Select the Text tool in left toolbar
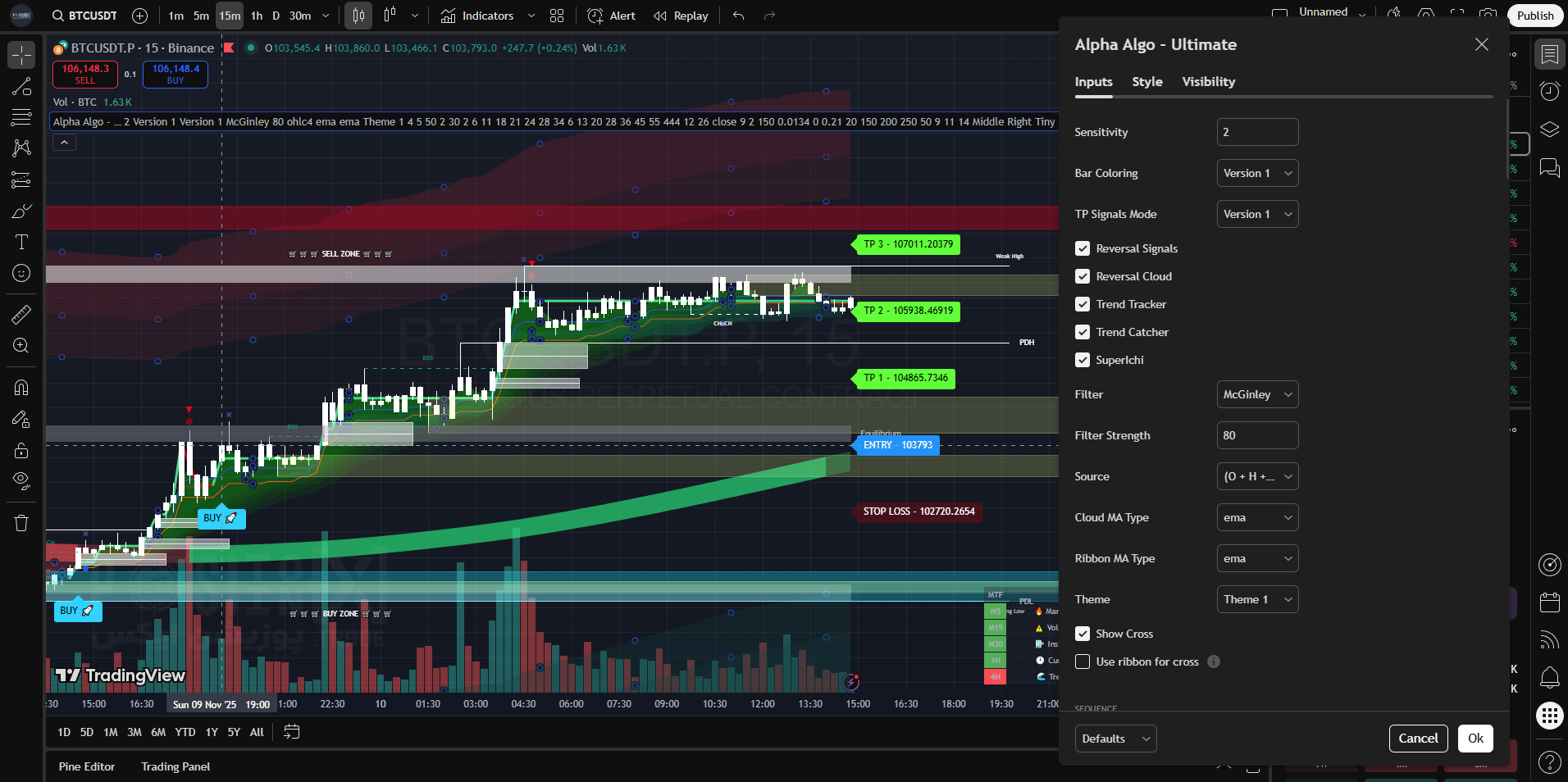 click(21, 242)
